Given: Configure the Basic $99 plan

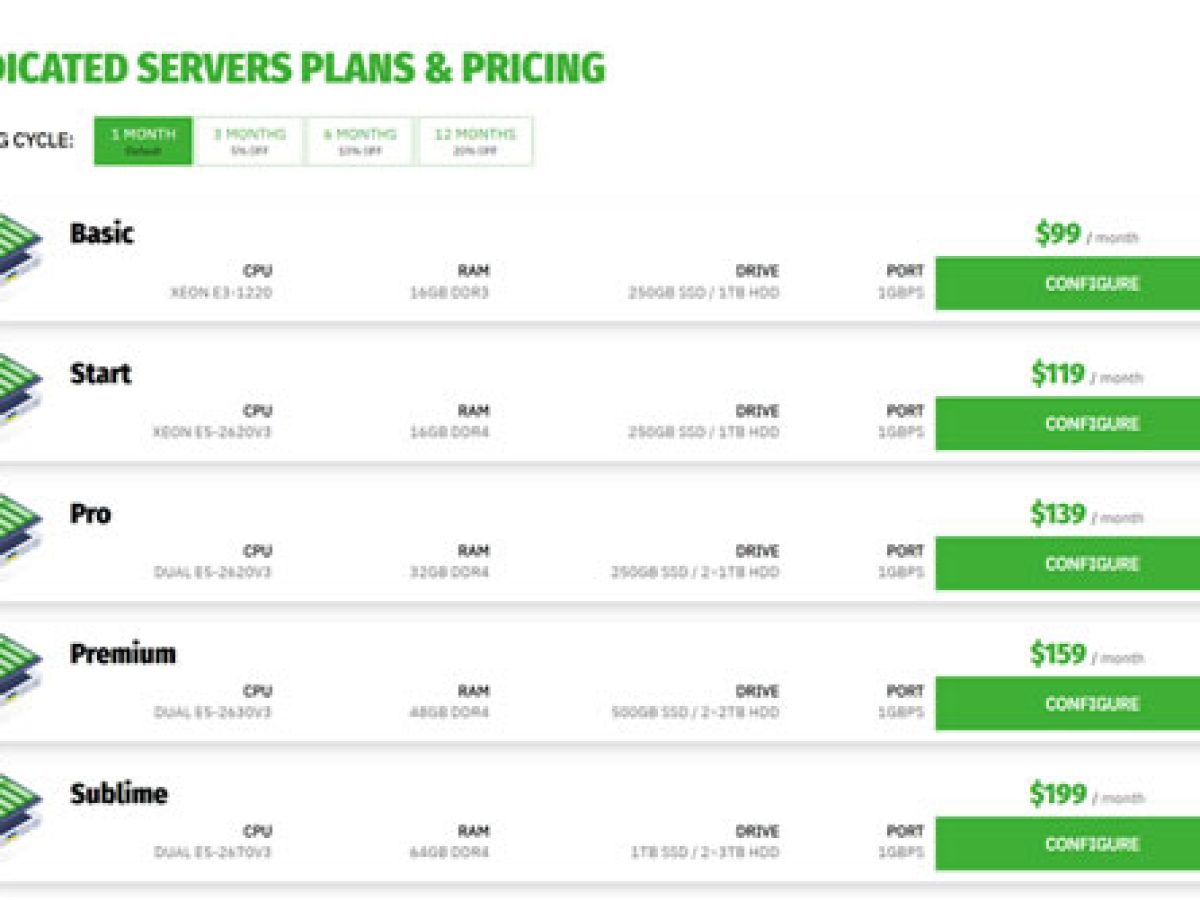Looking at the screenshot, I should tap(1068, 284).
